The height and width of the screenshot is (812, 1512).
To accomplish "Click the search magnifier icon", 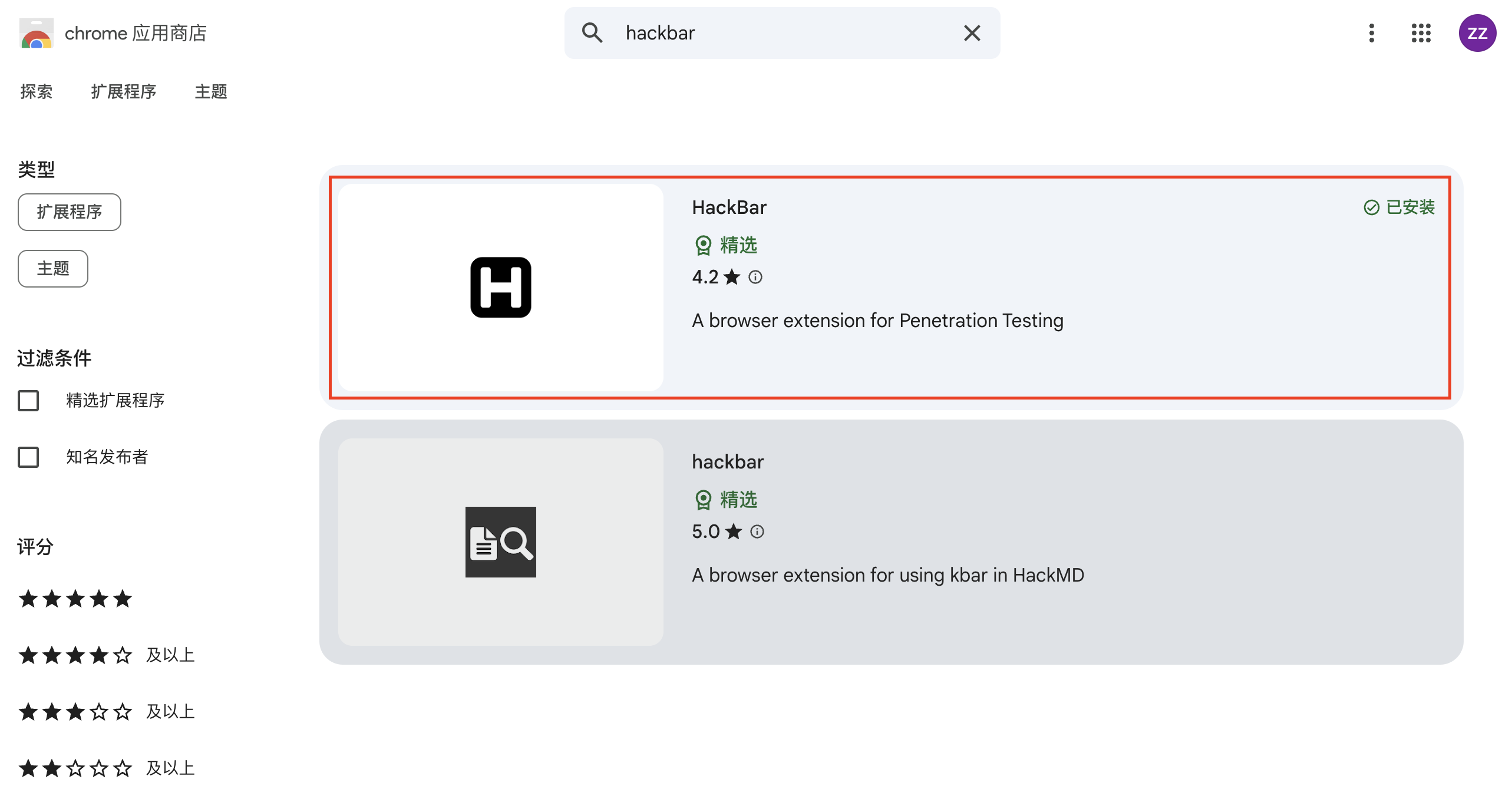I will pos(592,33).
